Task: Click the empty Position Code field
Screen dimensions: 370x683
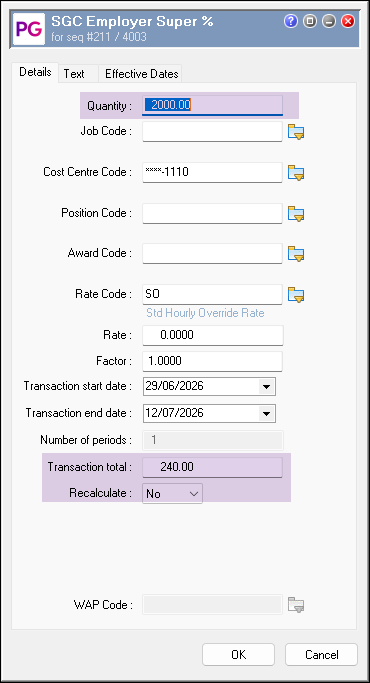Action: tap(212, 213)
